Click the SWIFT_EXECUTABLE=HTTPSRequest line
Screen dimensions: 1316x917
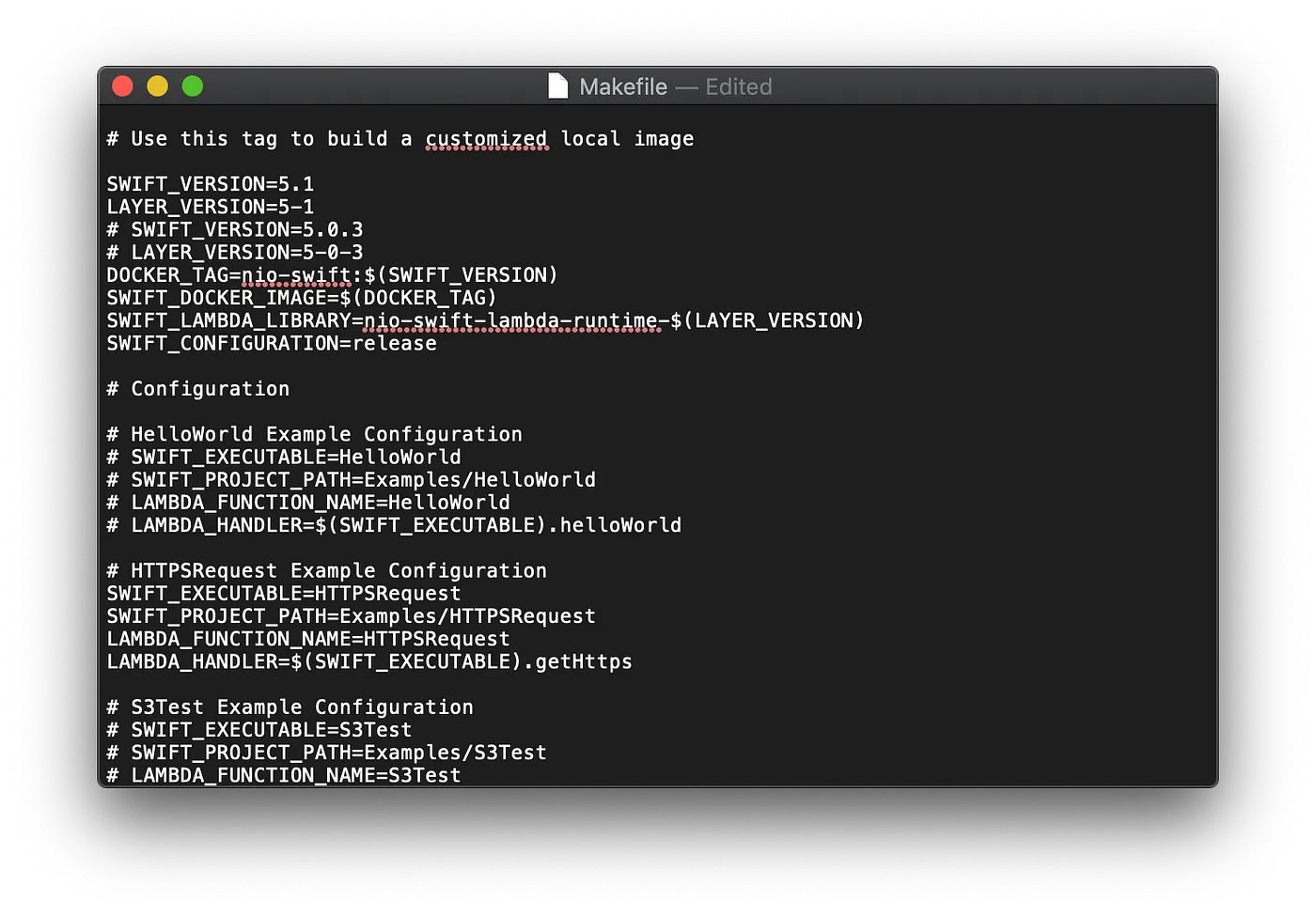tap(284, 594)
